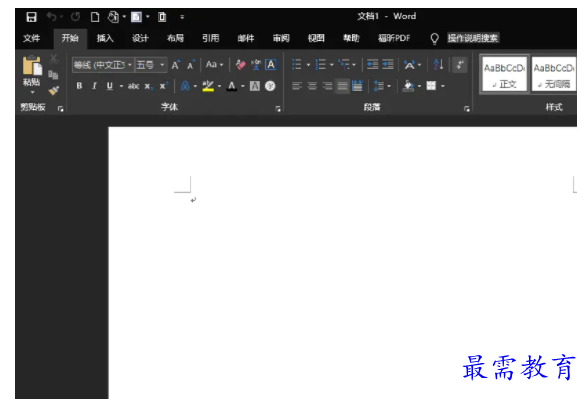Undo the last action
Image resolution: width=584 pixels, height=399 pixels.
pos(52,17)
